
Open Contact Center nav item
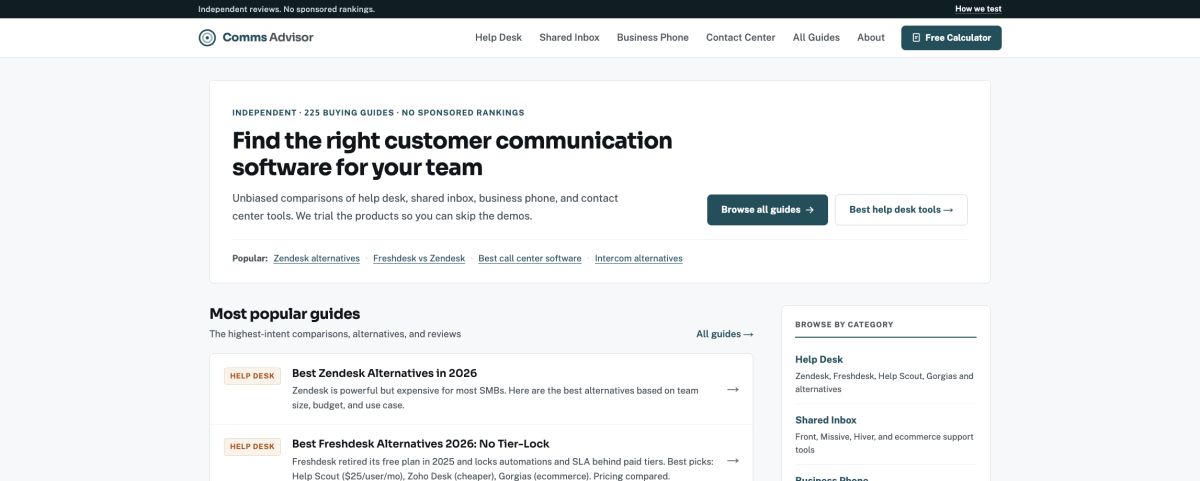click(740, 38)
